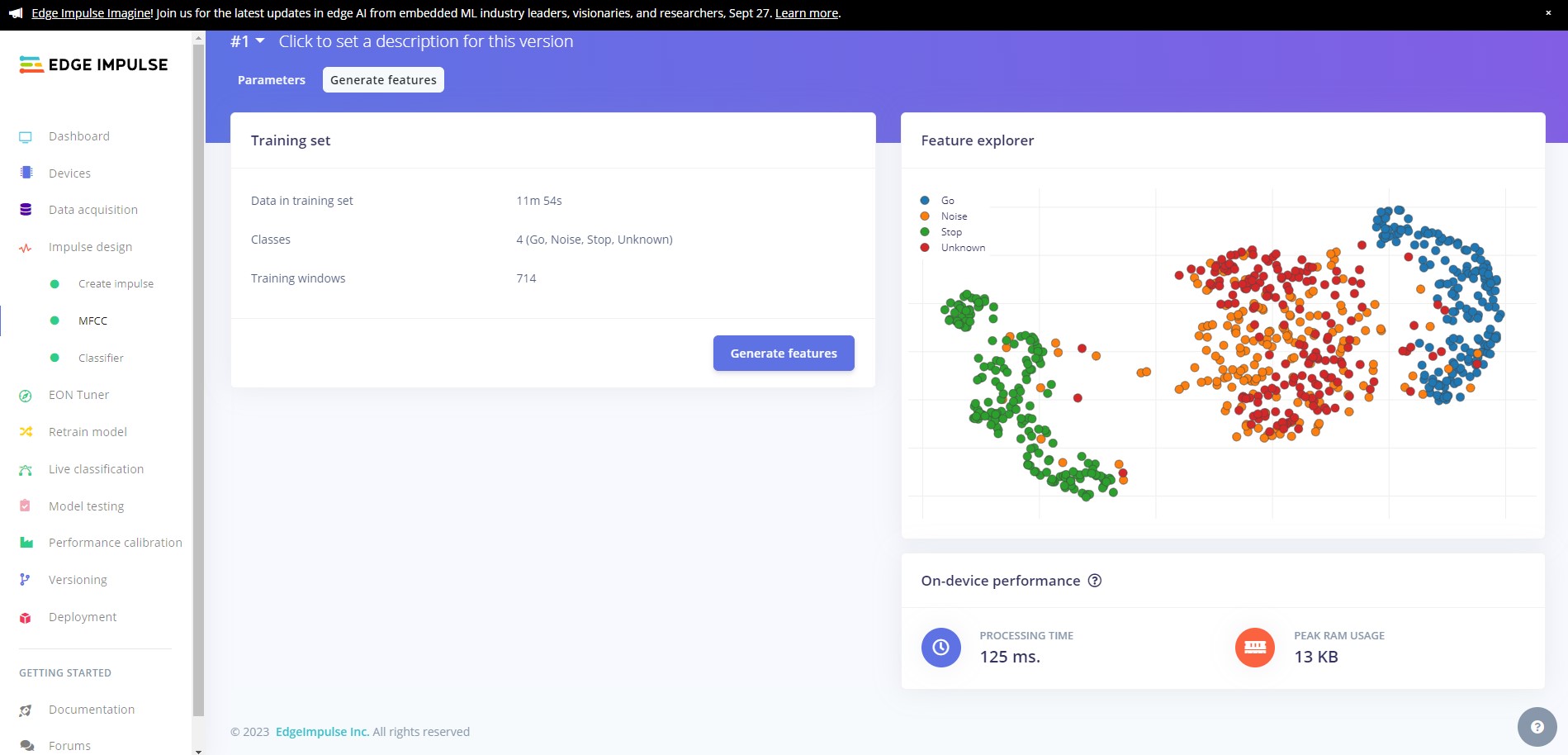This screenshot has height=755, width=1568.
Task: Open Impulse design in the sidebar
Action: coord(90,247)
